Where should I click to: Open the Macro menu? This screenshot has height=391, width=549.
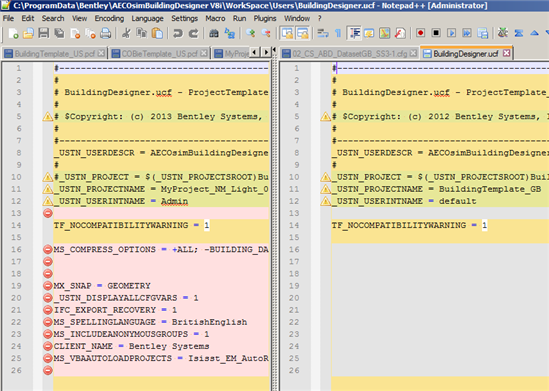[x=215, y=18]
